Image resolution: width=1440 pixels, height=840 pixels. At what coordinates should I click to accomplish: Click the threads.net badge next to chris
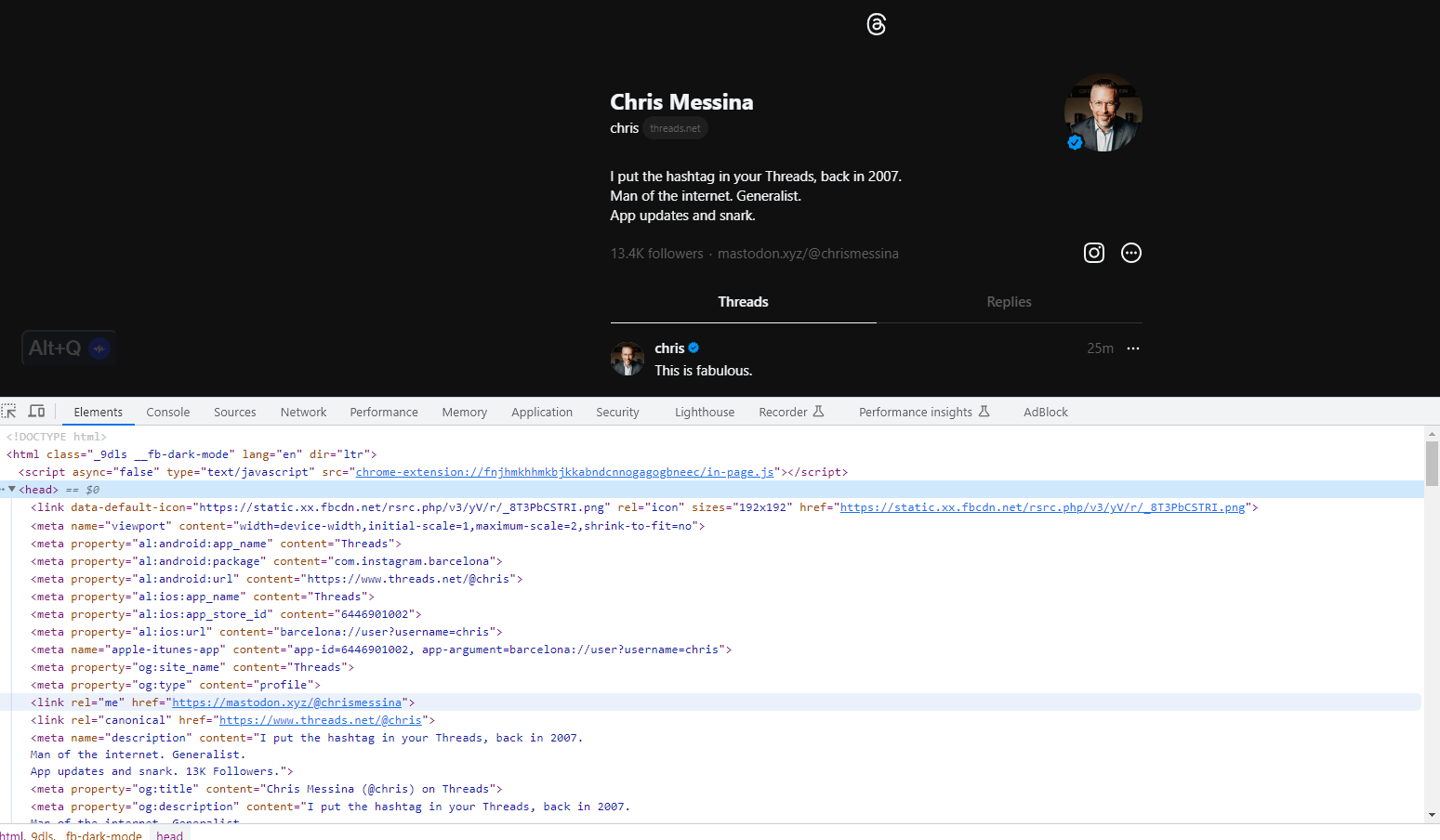[676, 128]
